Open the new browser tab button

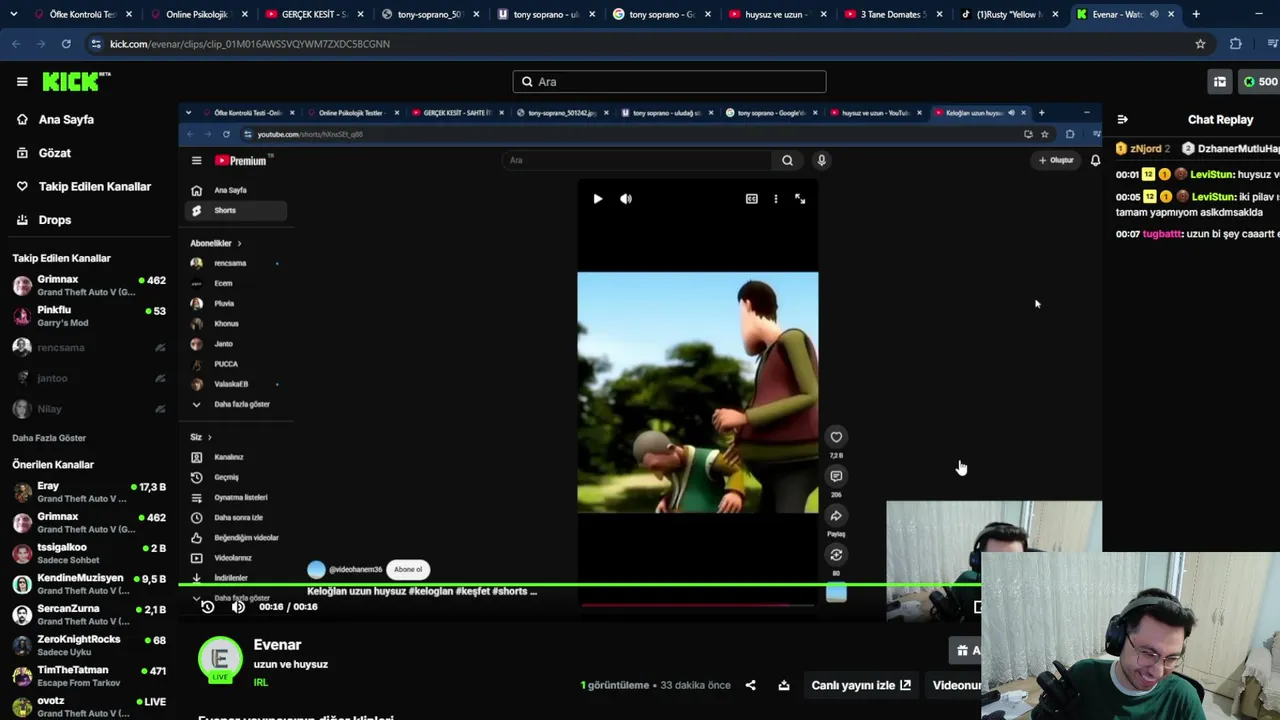coord(1196,14)
